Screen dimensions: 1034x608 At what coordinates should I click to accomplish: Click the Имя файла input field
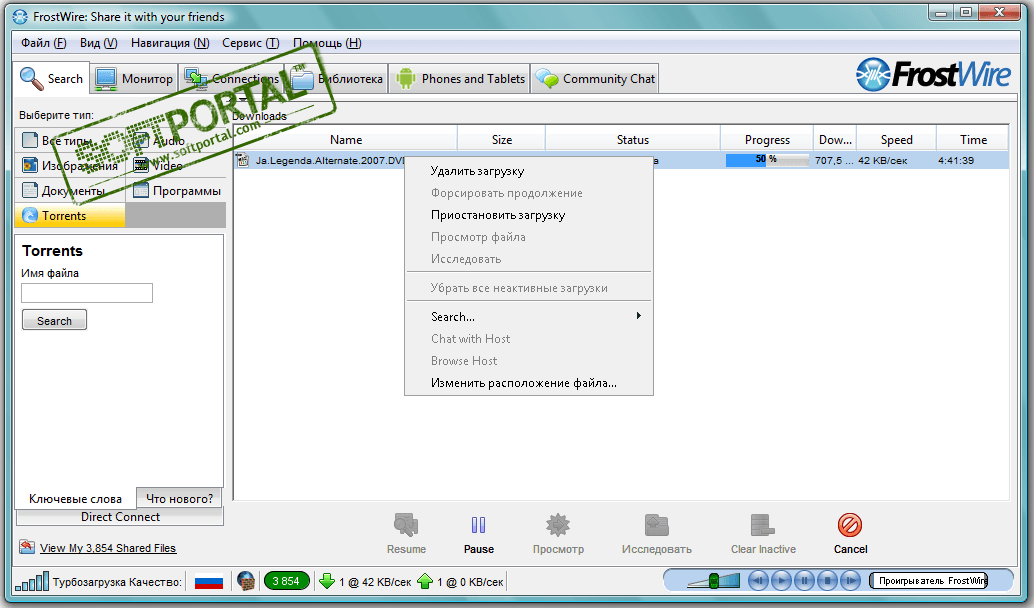87,293
